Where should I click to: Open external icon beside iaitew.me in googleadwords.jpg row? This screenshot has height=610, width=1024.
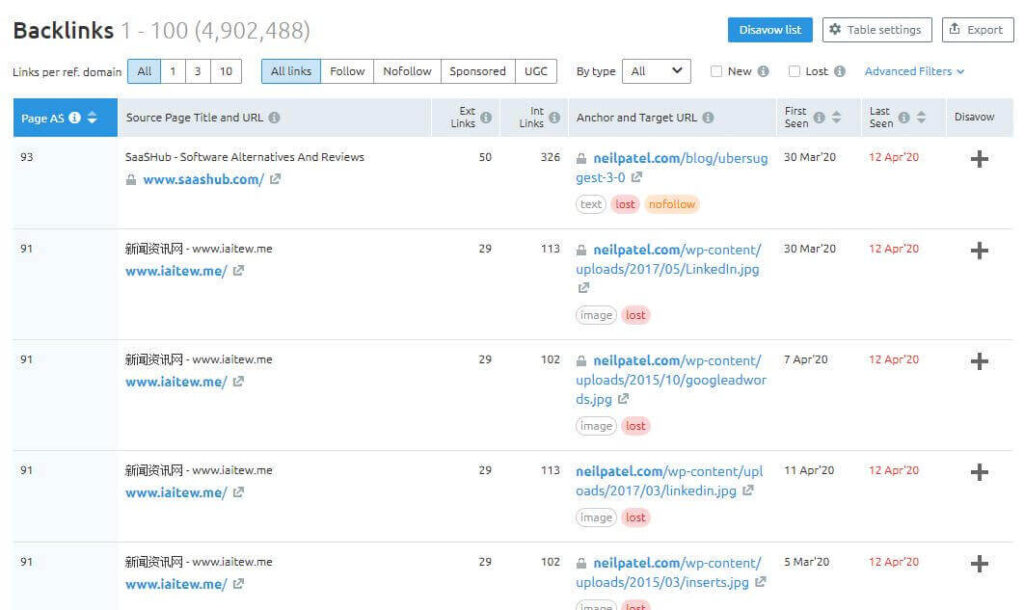tap(238, 381)
